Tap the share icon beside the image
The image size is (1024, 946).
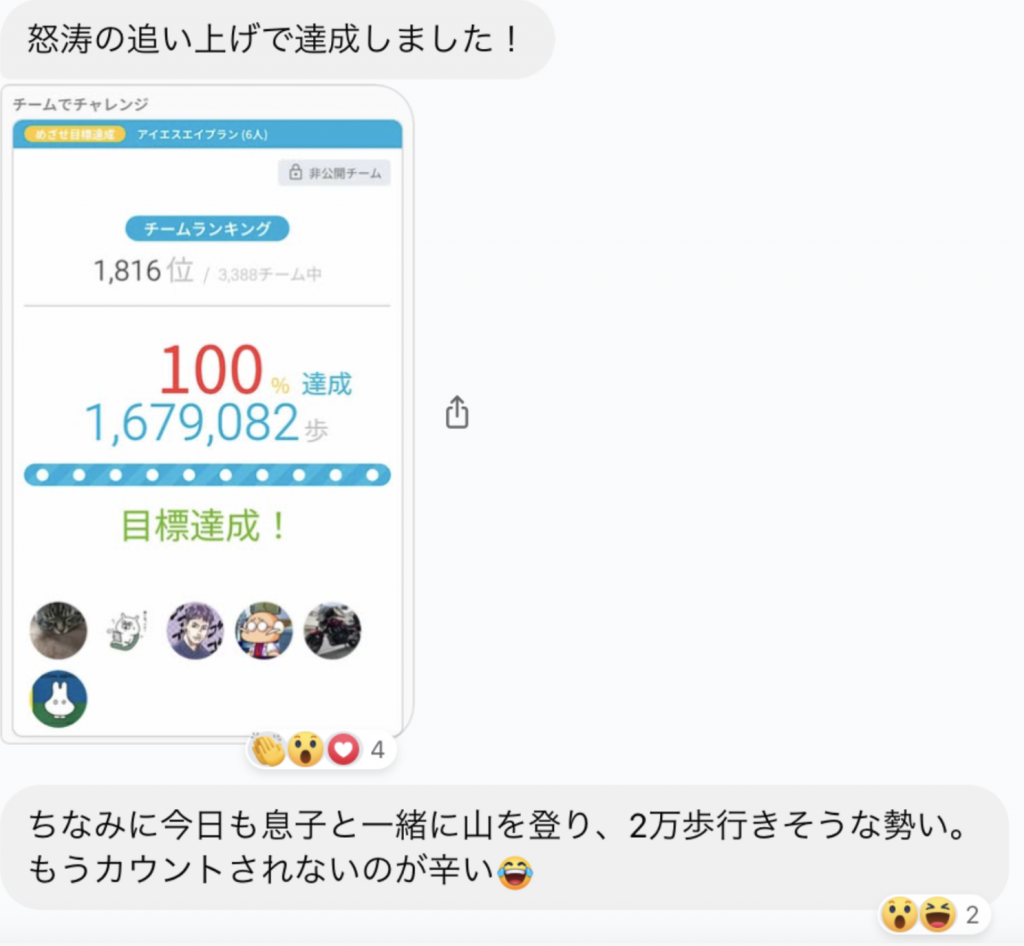coord(457,412)
